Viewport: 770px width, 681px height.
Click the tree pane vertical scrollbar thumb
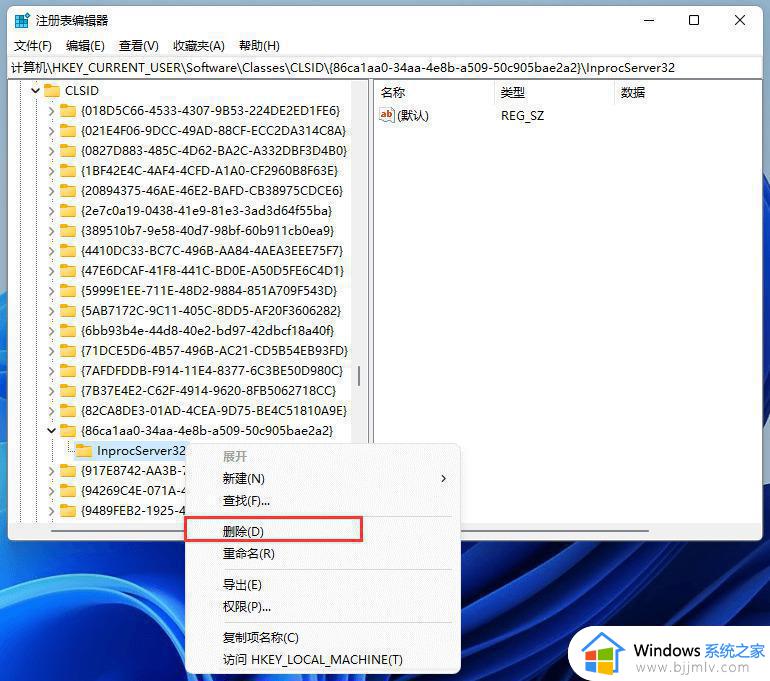click(x=359, y=376)
